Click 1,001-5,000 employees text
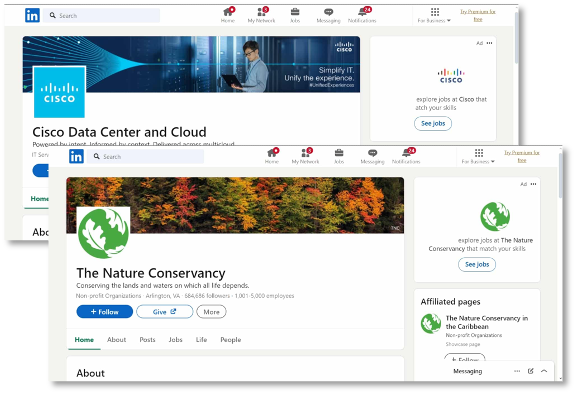The width and height of the screenshot is (577, 395). point(264,296)
